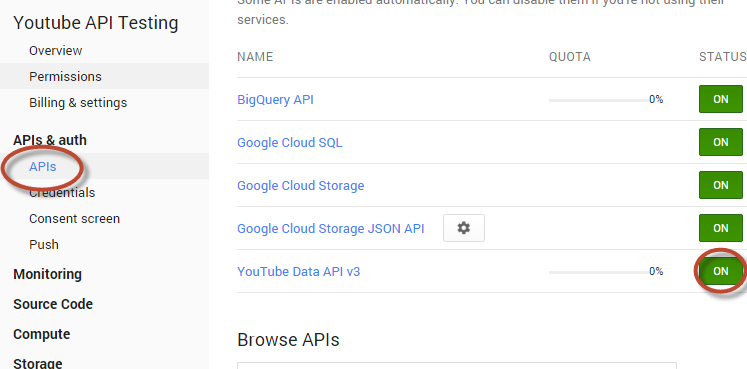This screenshot has width=747, height=369.
Task: Expand the Source Code section
Action: point(53,304)
